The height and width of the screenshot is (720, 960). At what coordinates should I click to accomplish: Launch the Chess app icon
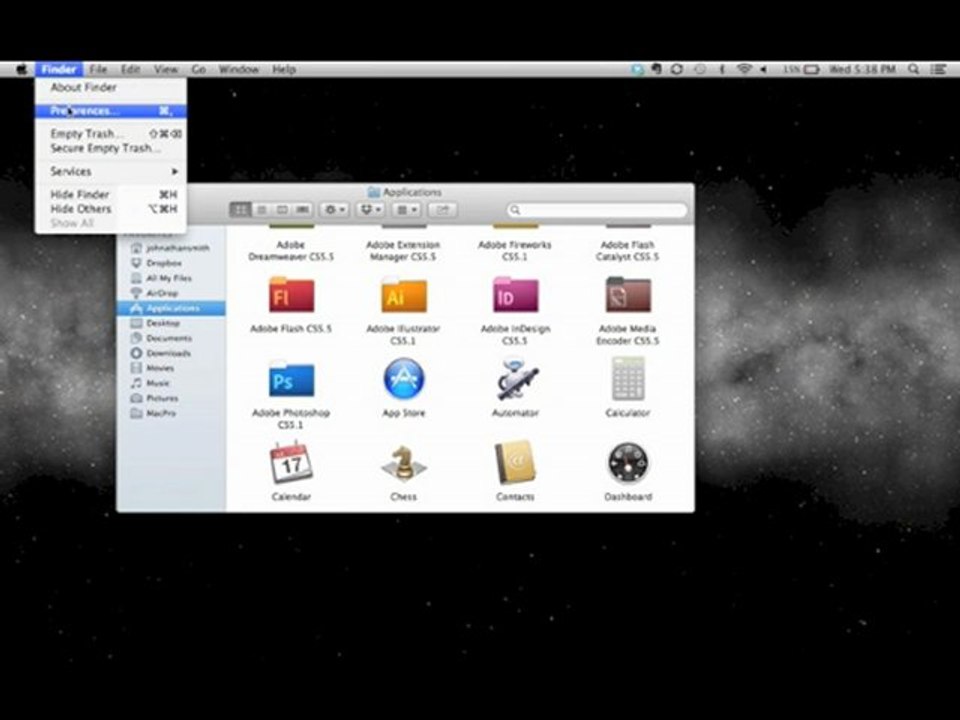coord(403,465)
